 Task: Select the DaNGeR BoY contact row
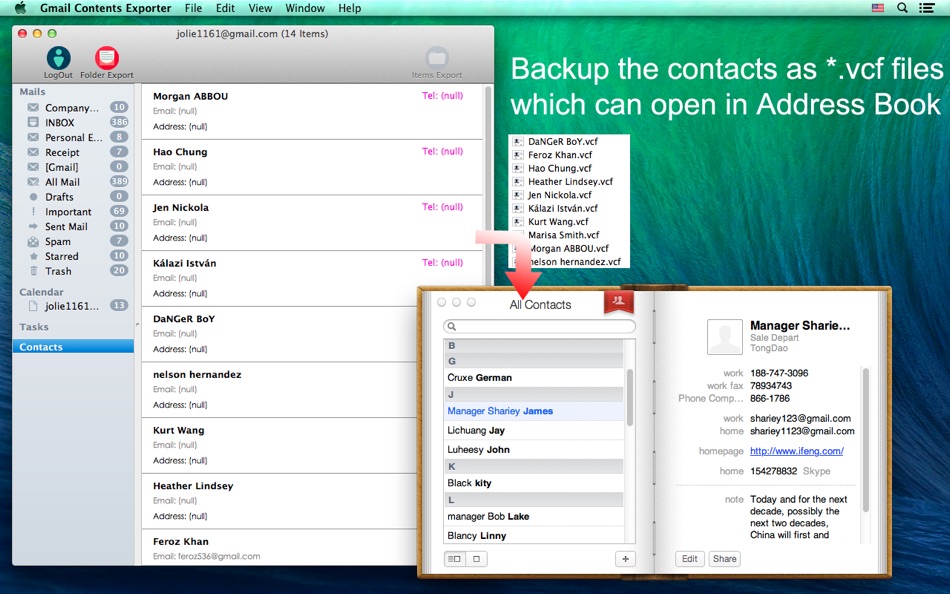[x=280, y=335]
